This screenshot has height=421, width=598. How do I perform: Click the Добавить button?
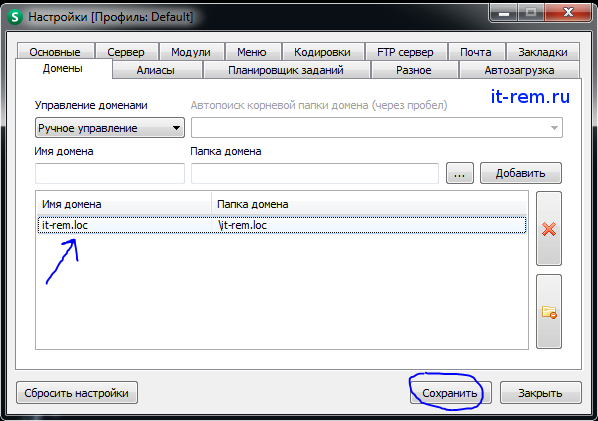point(521,174)
